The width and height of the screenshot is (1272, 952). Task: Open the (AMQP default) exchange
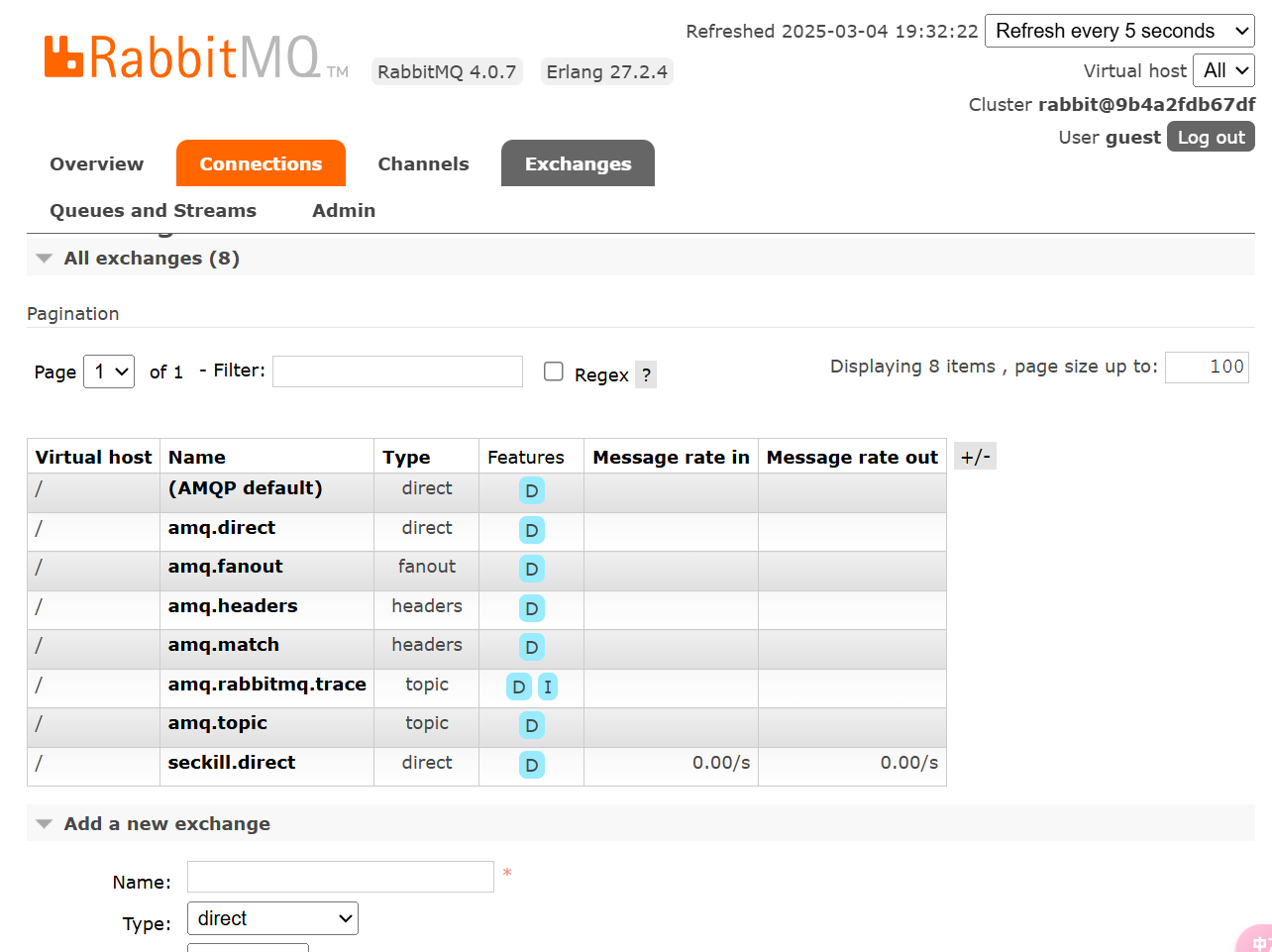pyautogui.click(x=245, y=488)
